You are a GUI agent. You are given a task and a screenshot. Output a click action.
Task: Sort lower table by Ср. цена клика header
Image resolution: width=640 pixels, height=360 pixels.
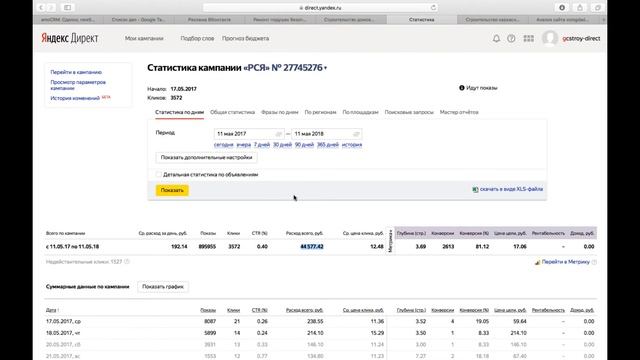363,310
